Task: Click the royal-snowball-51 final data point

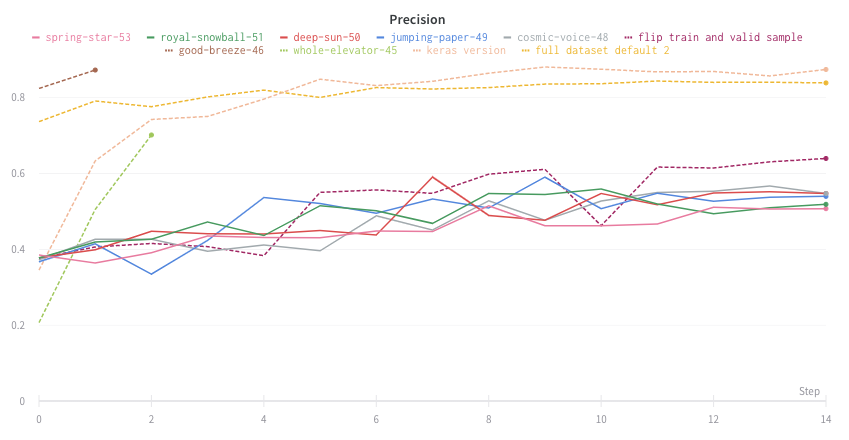Action: (x=826, y=204)
